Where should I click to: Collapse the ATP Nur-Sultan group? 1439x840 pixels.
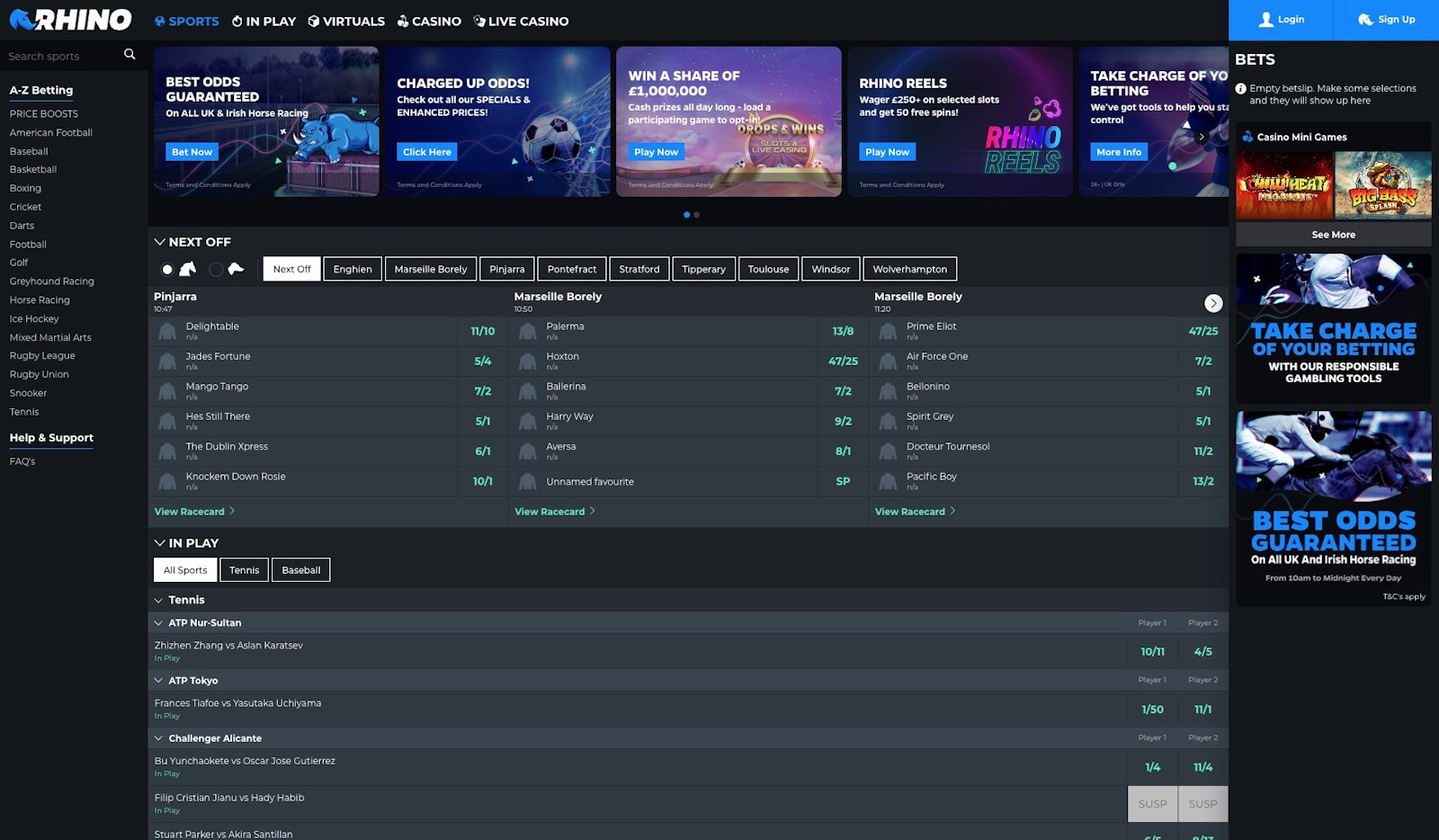click(x=158, y=623)
